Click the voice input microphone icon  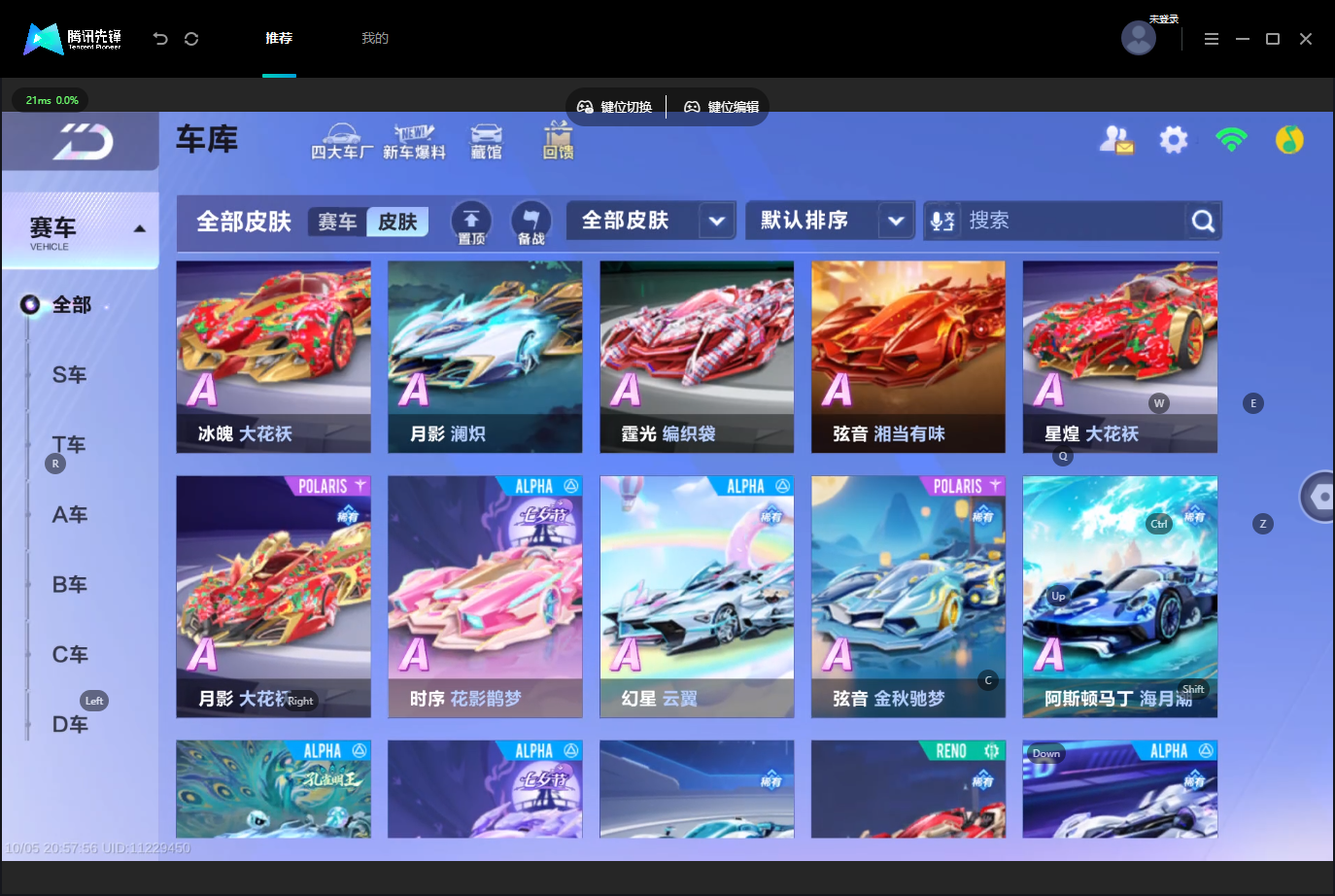click(x=941, y=221)
